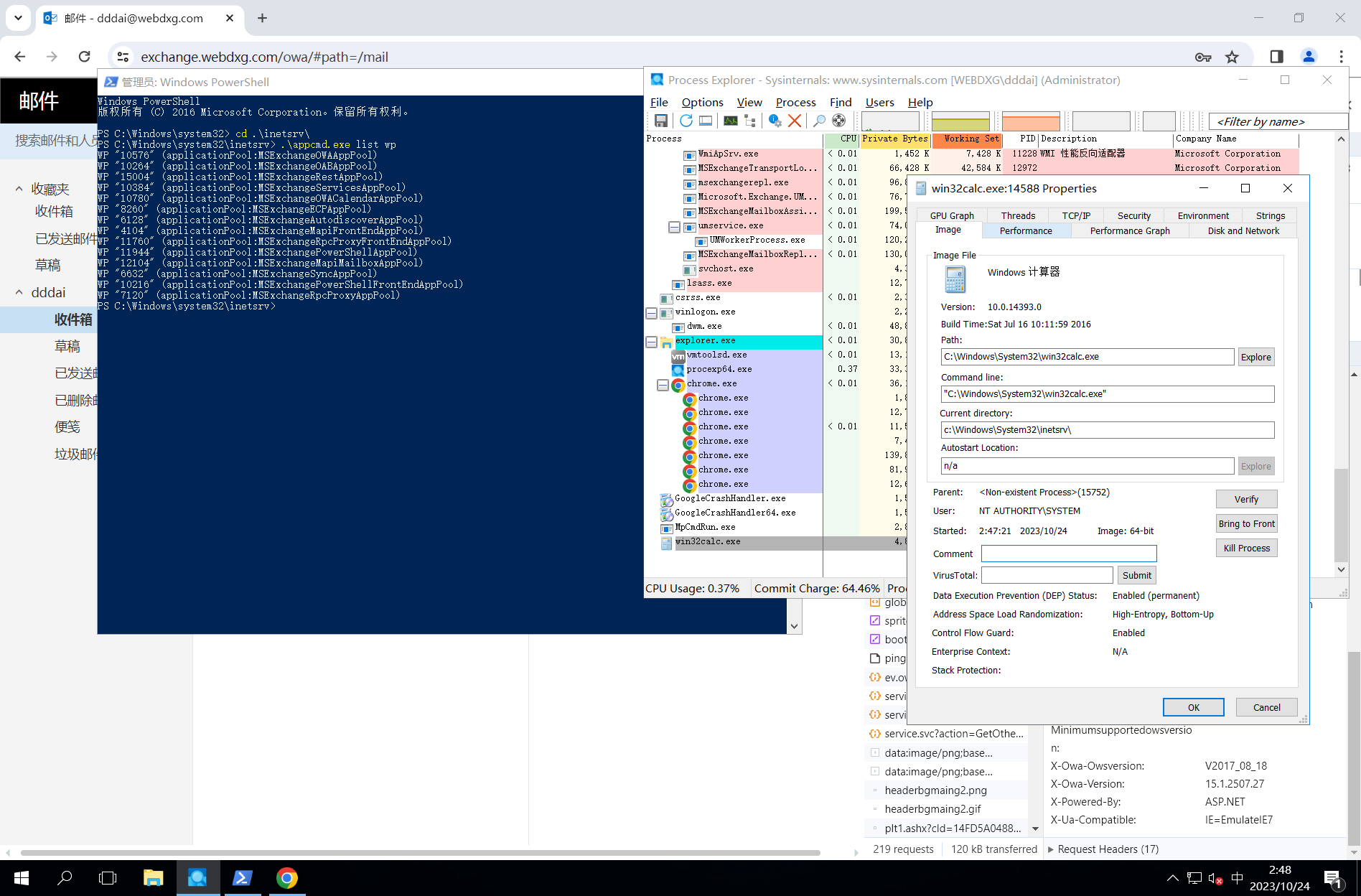This screenshot has width=1361, height=896.
Task: Open File Explorer from the taskbar
Action: 153,878
